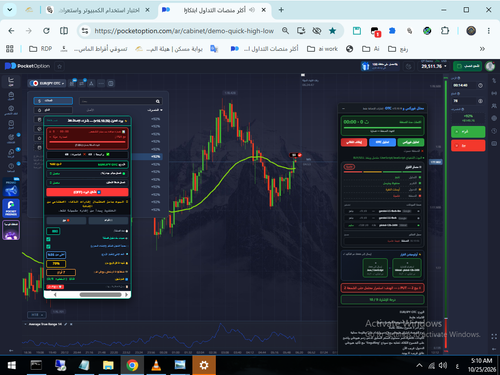Open the fourth left sidebar icon below the circular symbol icon
Viewport: 500px width, 375px height.
[x=11, y=124]
